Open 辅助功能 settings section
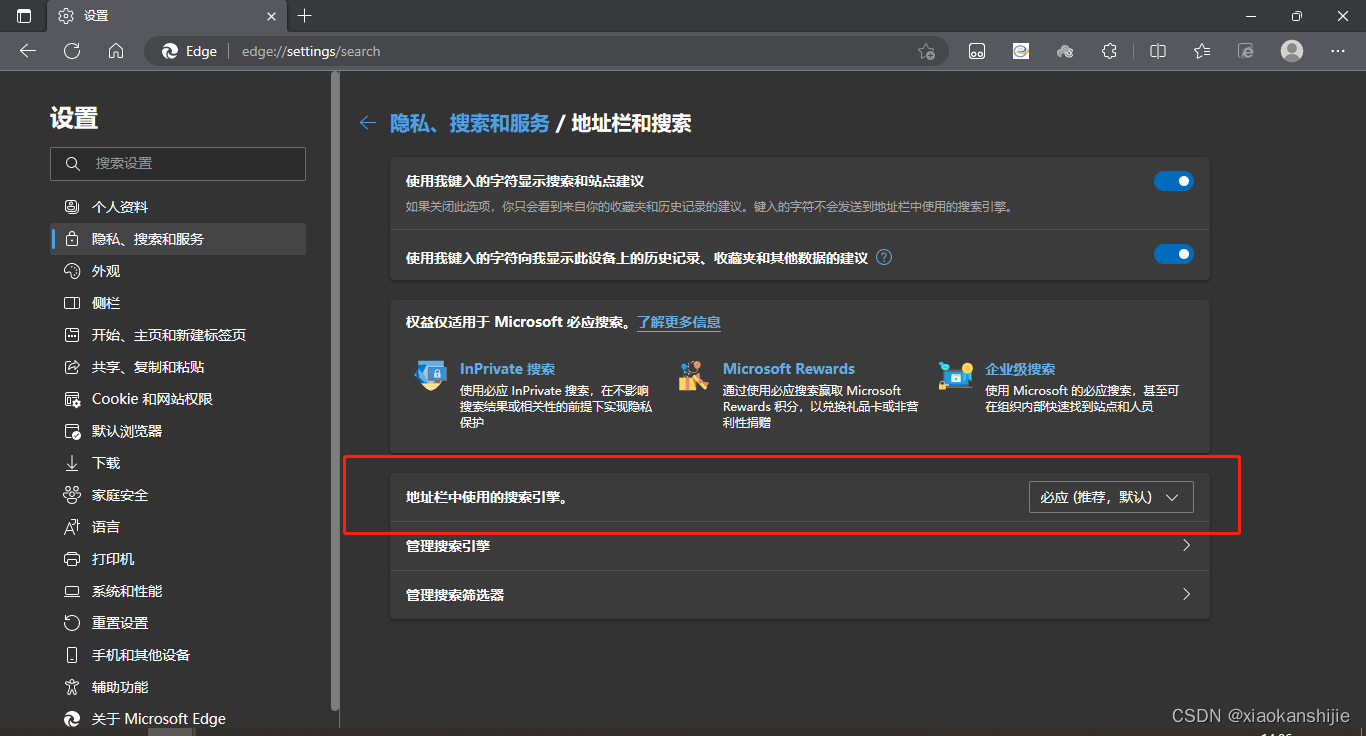The width and height of the screenshot is (1366, 736). 178,687
